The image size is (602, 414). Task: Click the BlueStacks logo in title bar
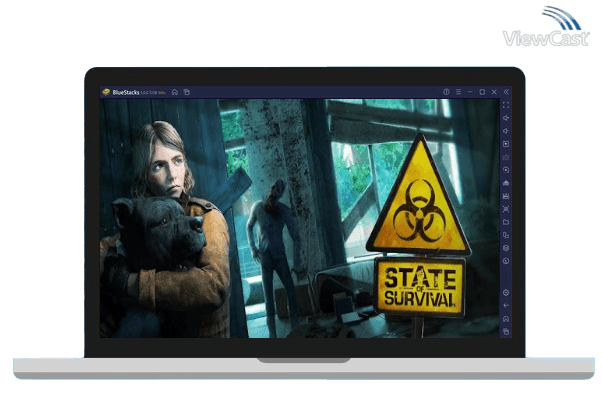pos(106,92)
